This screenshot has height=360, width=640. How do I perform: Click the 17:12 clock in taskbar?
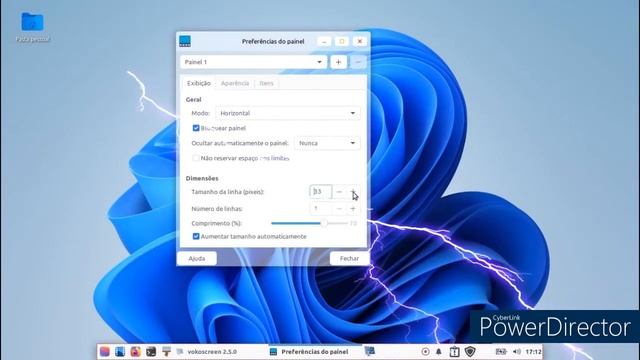[x=533, y=351]
